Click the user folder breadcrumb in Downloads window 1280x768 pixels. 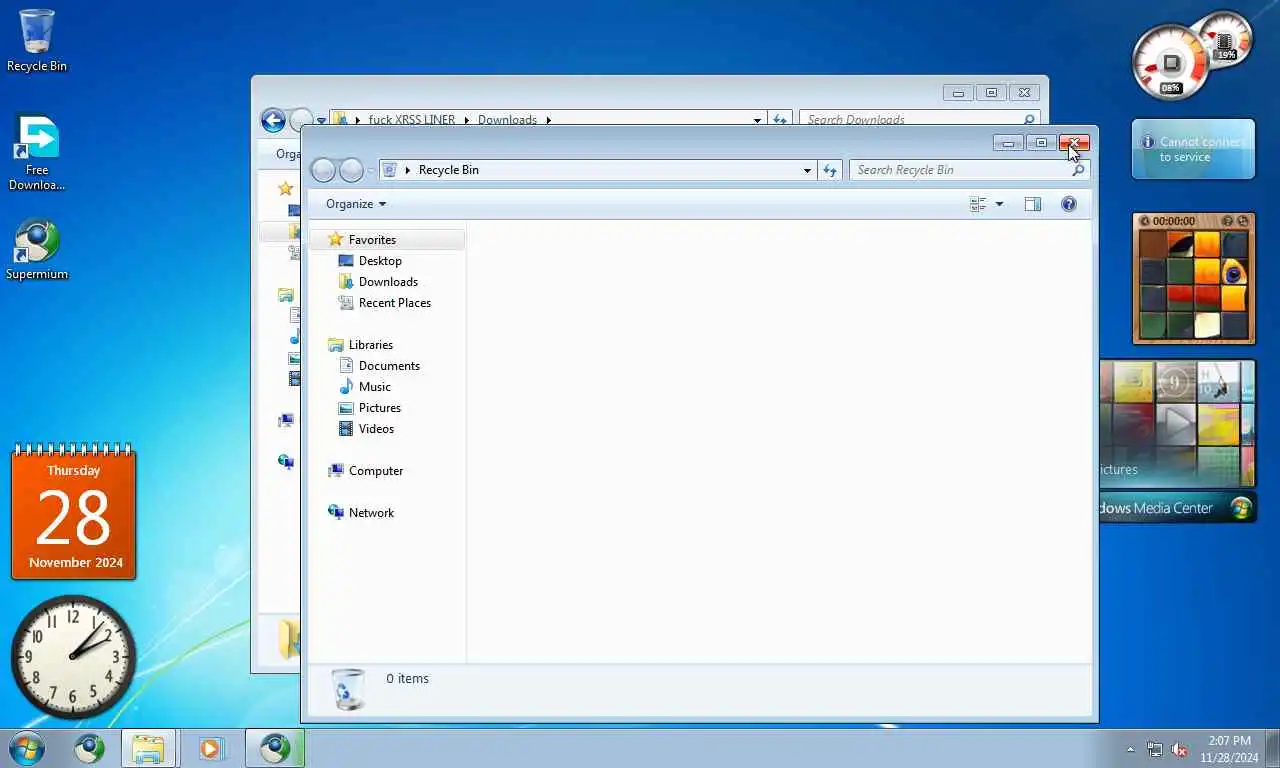[x=412, y=119]
